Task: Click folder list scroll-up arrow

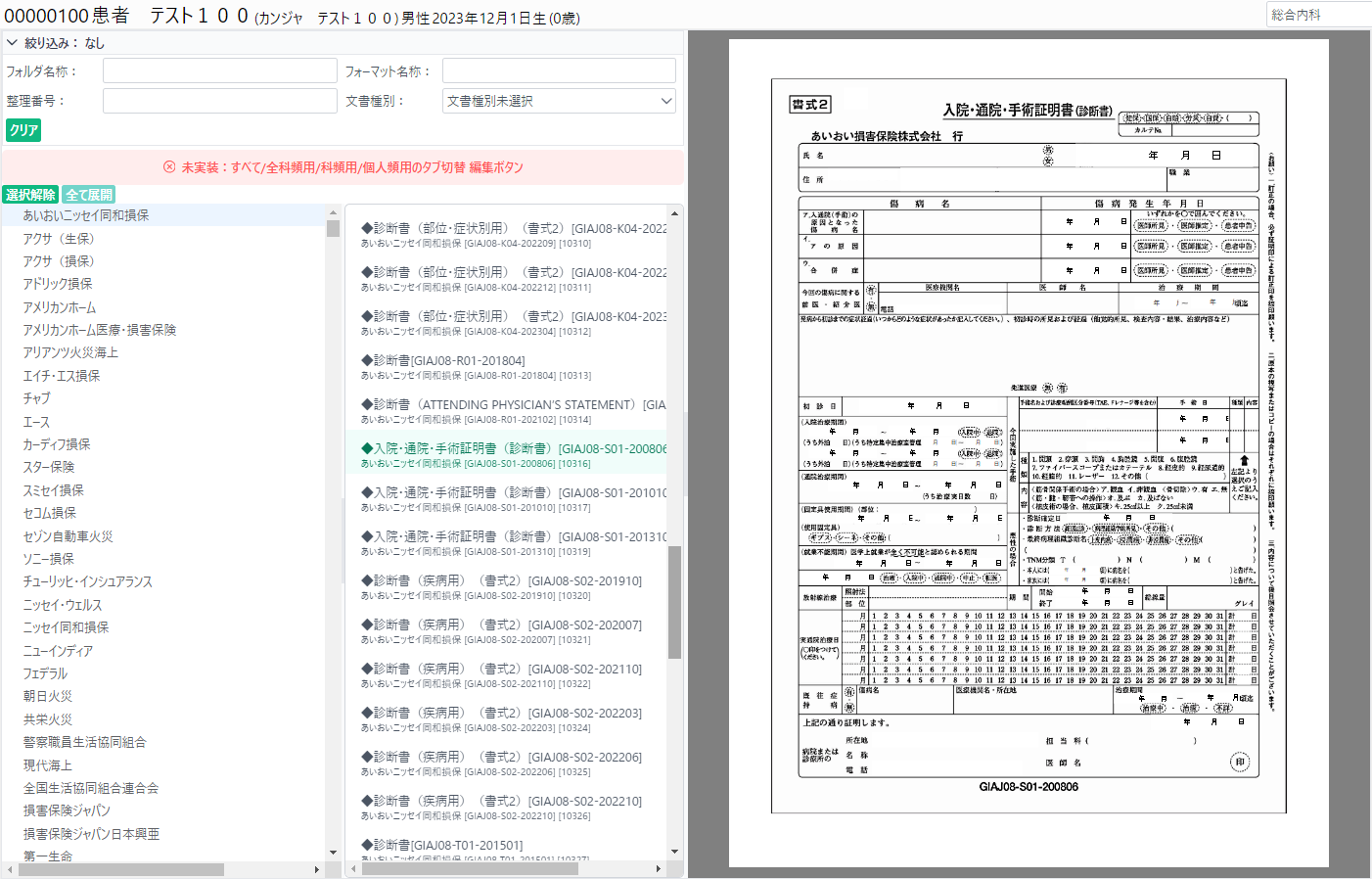Action: [333, 212]
